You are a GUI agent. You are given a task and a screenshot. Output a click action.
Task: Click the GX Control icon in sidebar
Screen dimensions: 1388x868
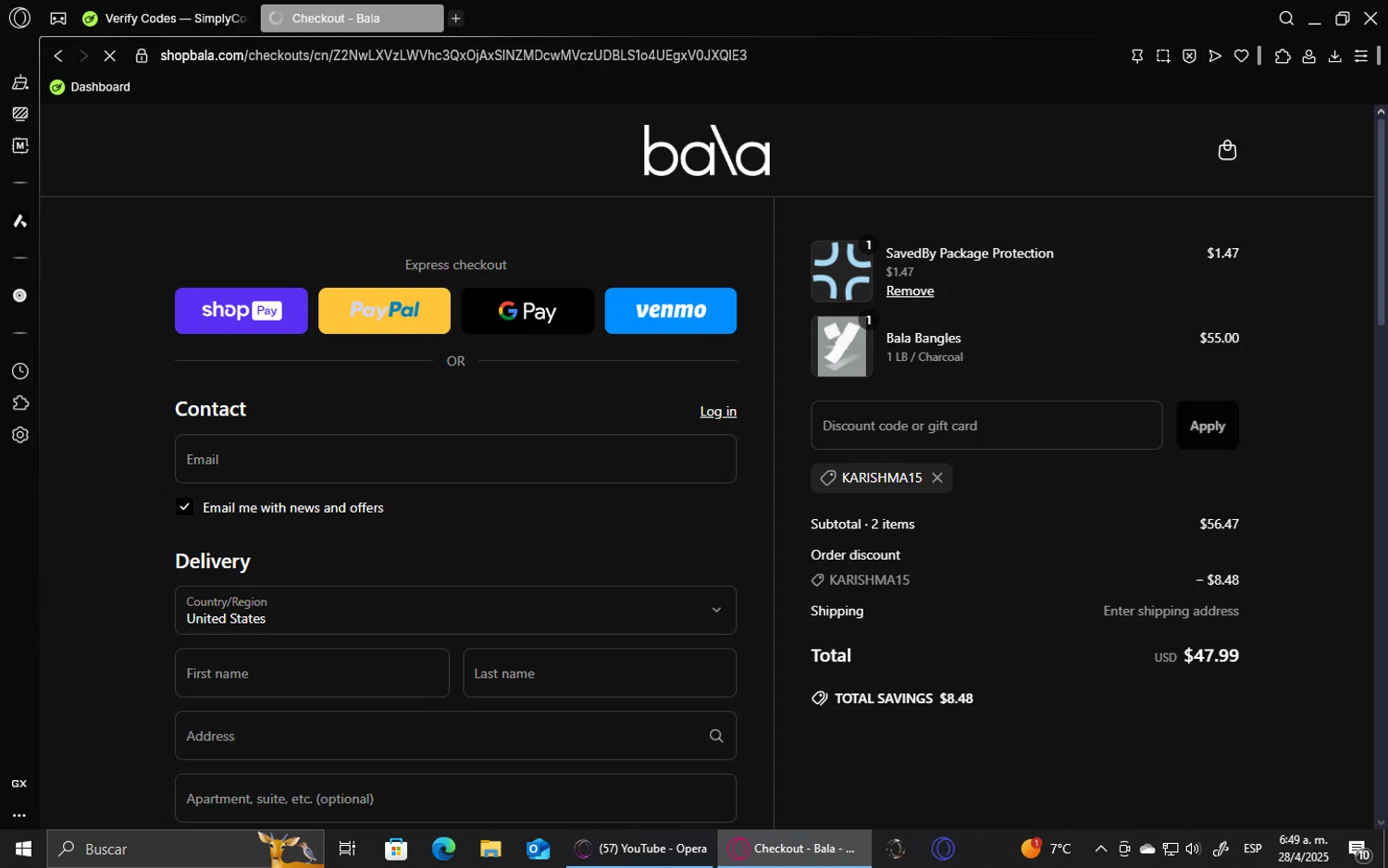point(19,784)
